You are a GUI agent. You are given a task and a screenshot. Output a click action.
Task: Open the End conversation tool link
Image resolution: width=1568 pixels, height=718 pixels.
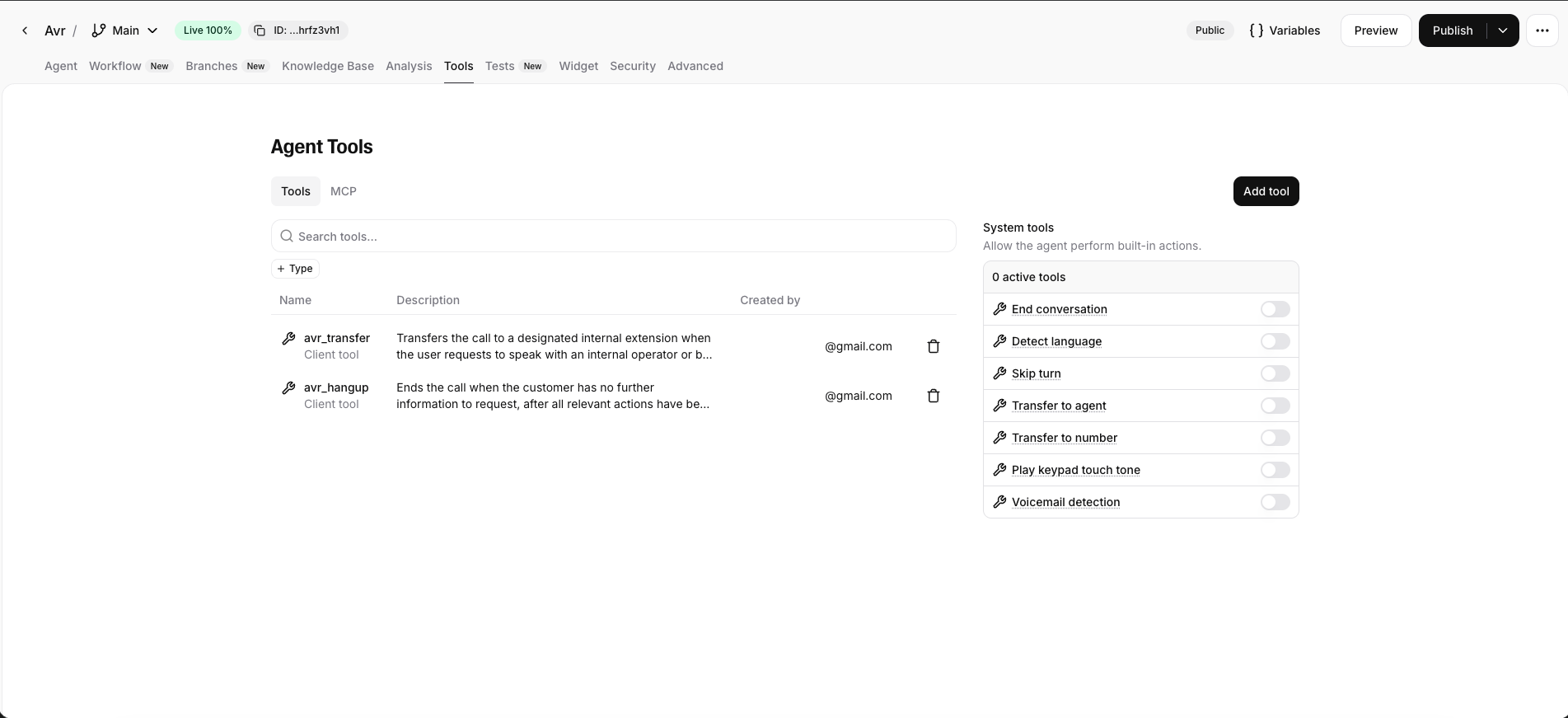[1059, 309]
